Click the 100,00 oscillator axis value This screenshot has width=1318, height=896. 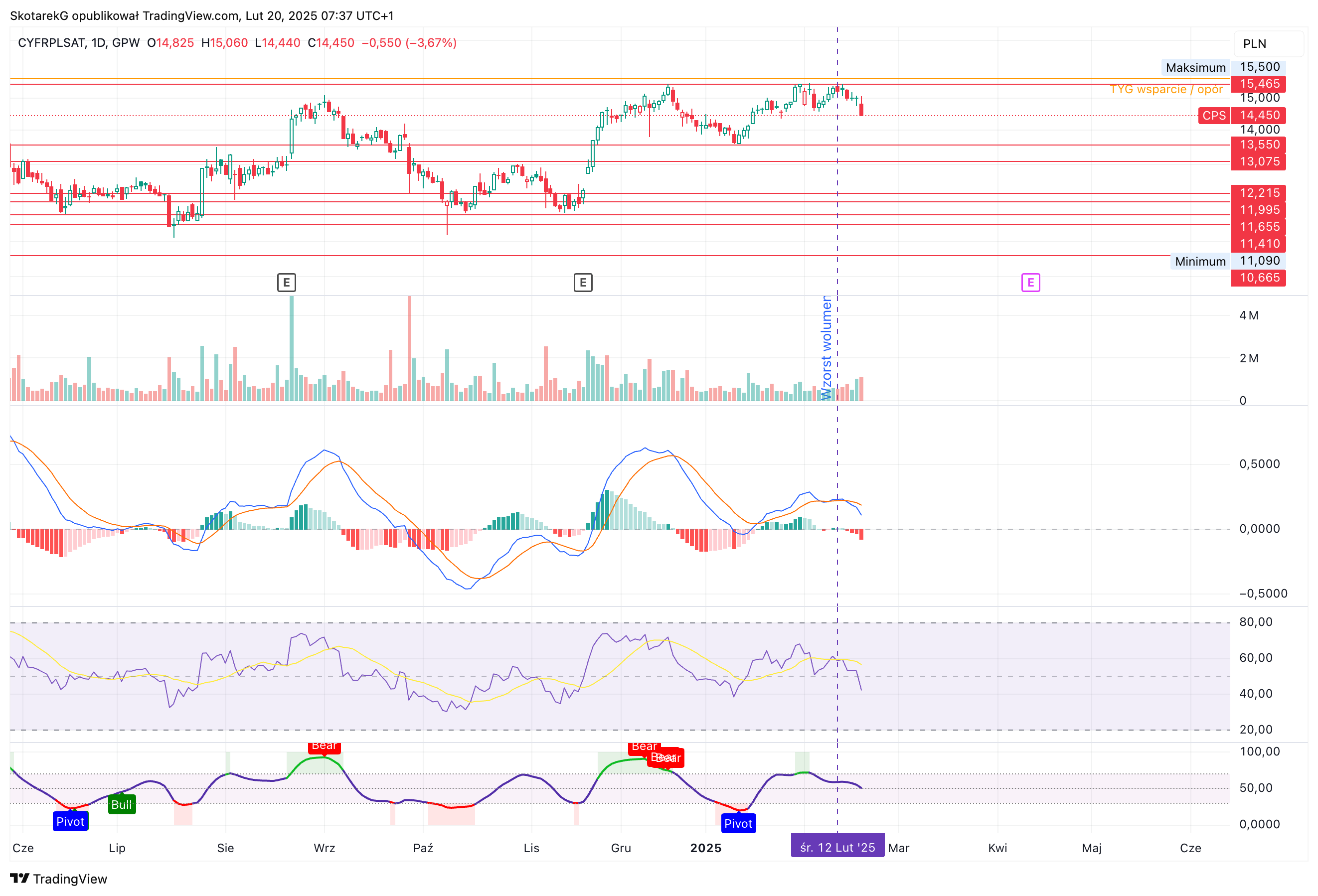tap(1259, 751)
